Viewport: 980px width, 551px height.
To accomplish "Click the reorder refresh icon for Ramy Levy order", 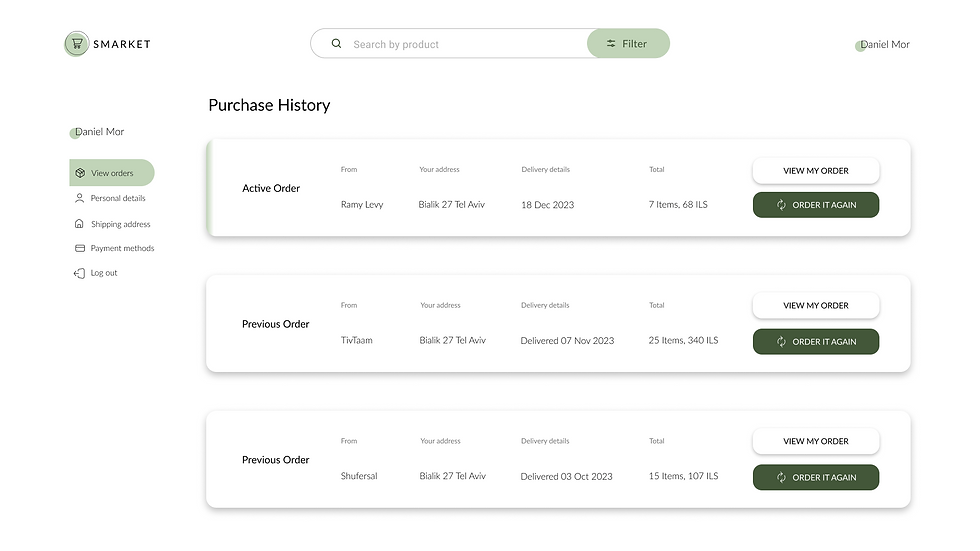I will coord(781,205).
